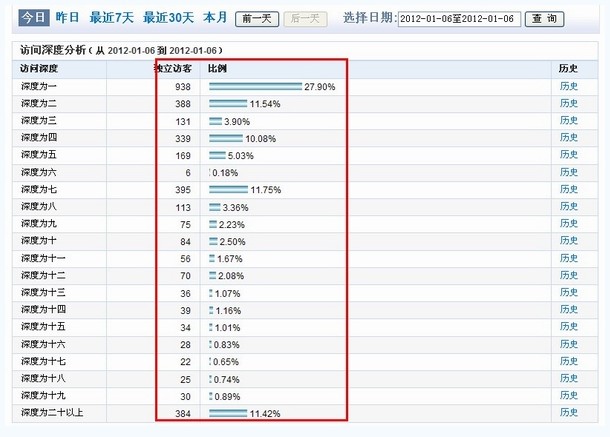Image resolution: width=610 pixels, height=437 pixels.
Task: Click the 比例 column header
Action: (x=217, y=69)
